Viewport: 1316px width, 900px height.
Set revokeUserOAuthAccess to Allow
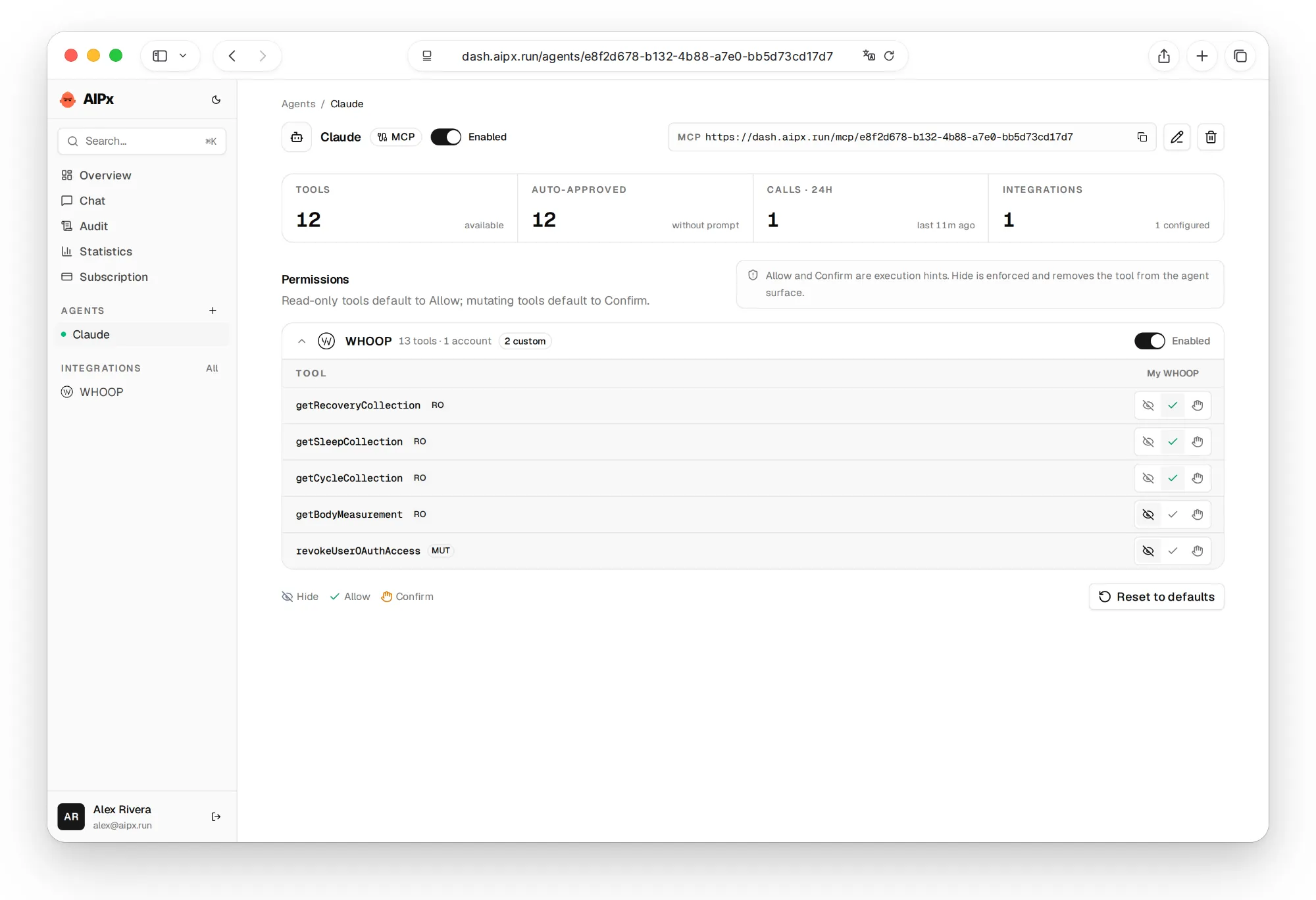(1173, 551)
